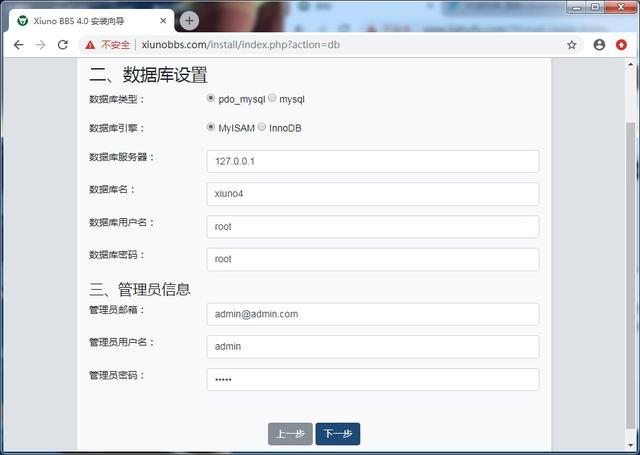The width and height of the screenshot is (640, 455).
Task: Select the pdo_mysql database type
Action: tap(211, 98)
